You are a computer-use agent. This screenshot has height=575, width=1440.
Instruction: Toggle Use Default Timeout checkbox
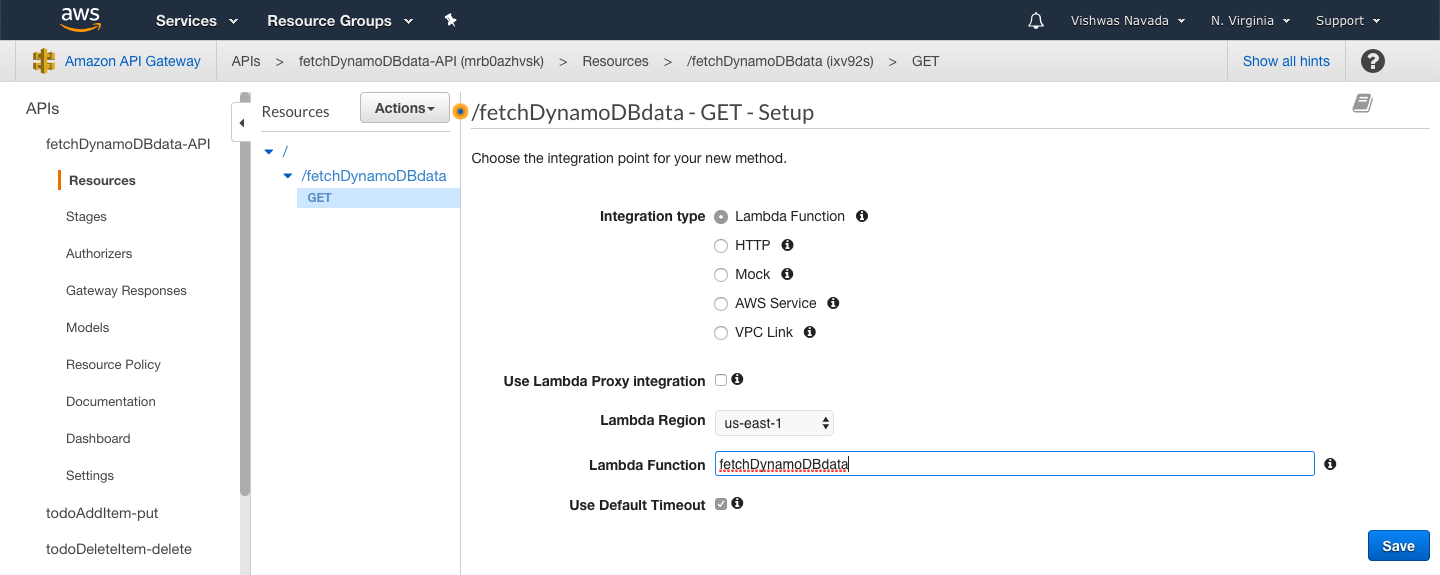[721, 504]
